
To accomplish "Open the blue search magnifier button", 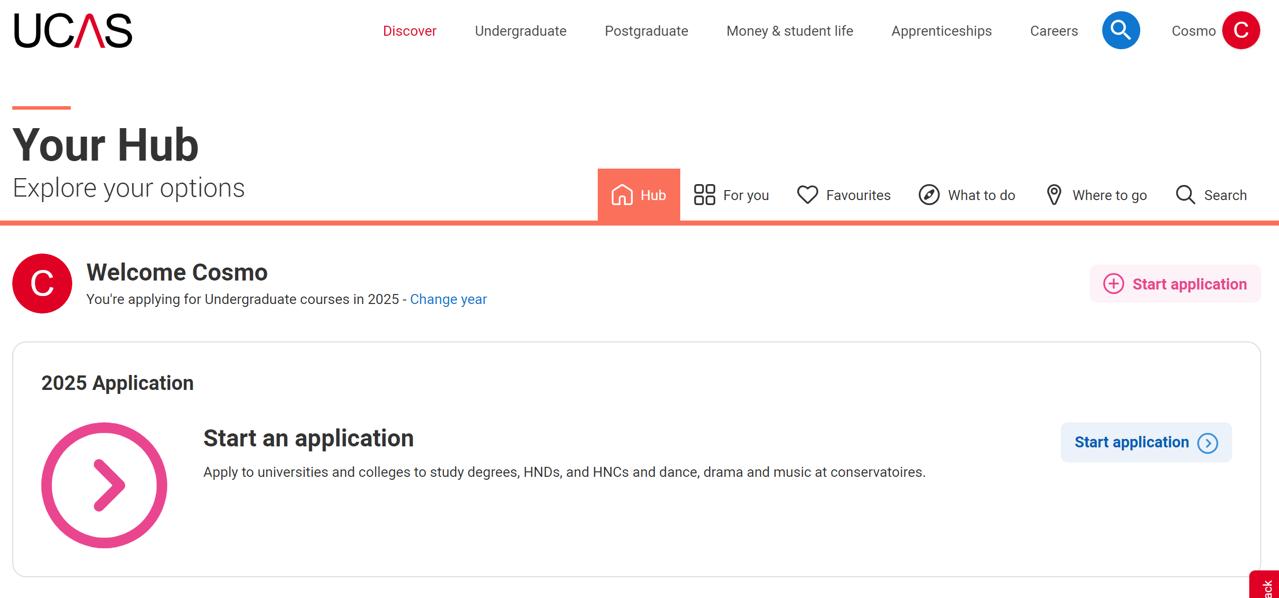I will pos(1121,31).
